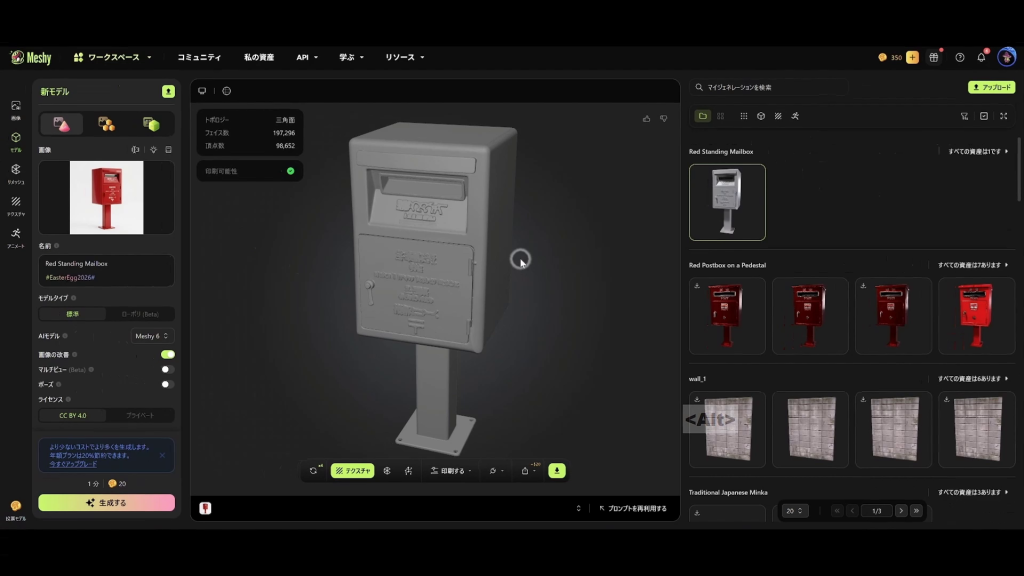Switch assets panel to folder view
This screenshot has width=1024, height=576.
point(703,116)
